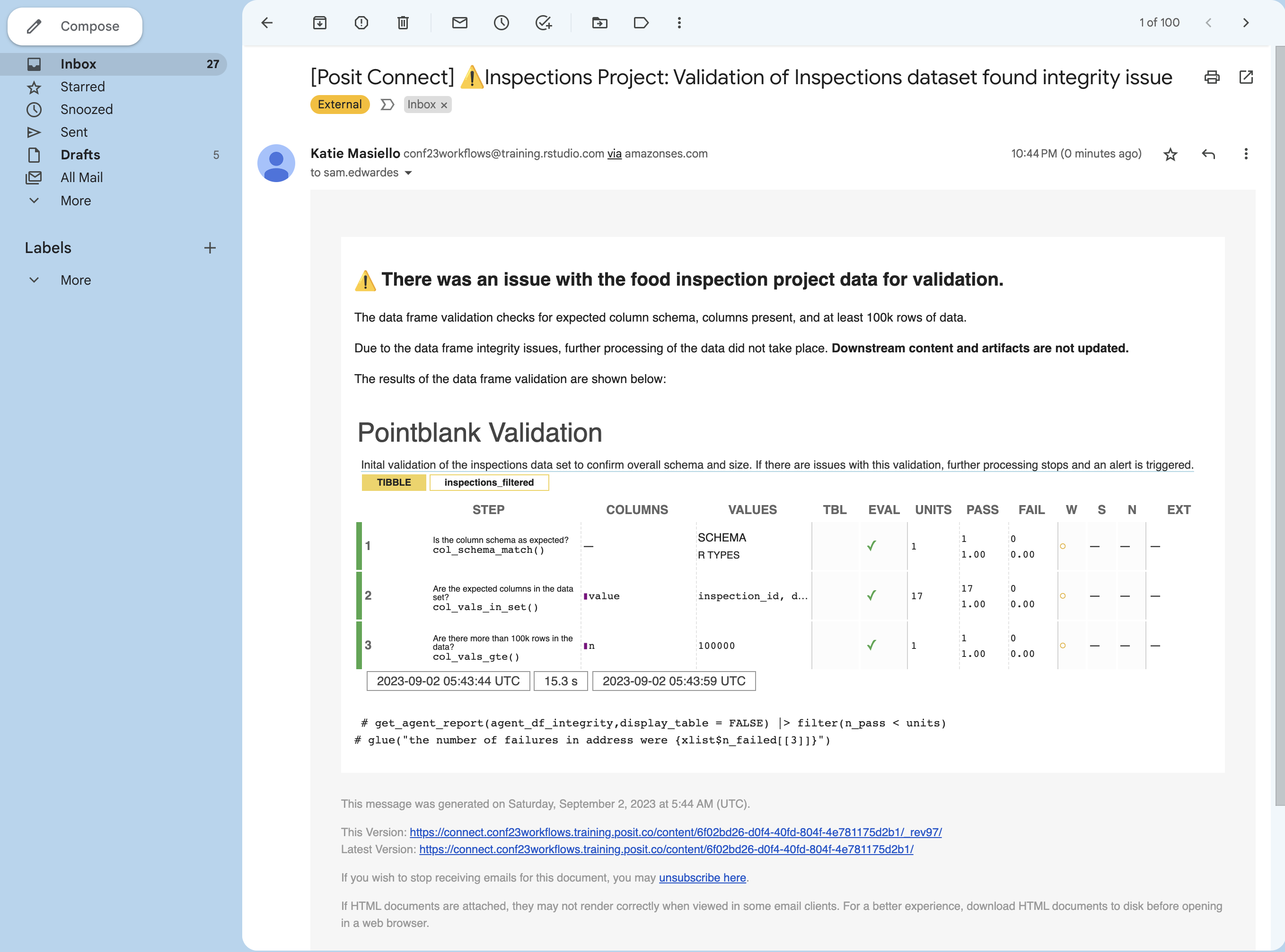The width and height of the screenshot is (1285, 952).
Task: Go to the Starred folder
Action: 82,87
